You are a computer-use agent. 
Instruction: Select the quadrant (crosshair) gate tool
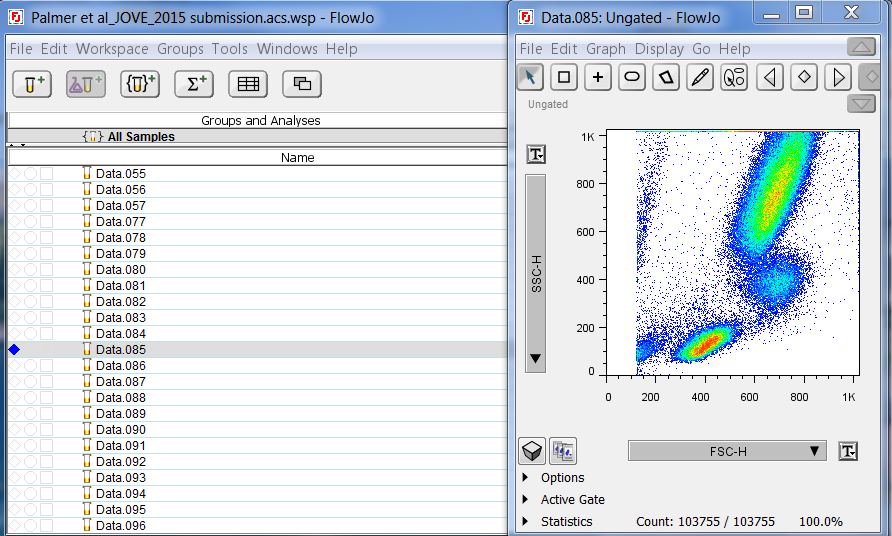pos(597,77)
